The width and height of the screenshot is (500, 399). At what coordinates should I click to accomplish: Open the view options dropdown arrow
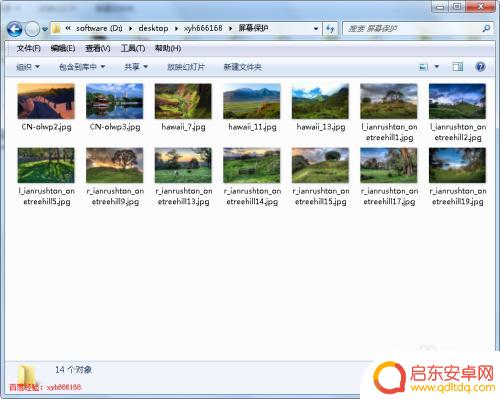coord(437,67)
